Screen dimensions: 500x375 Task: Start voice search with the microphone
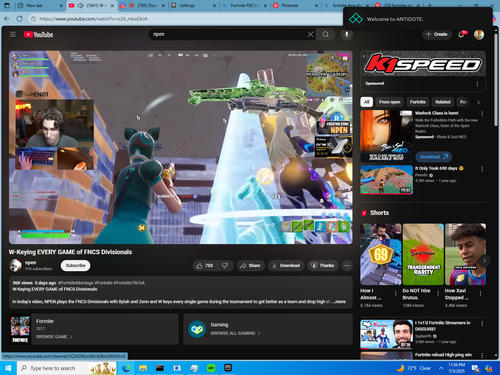[347, 34]
